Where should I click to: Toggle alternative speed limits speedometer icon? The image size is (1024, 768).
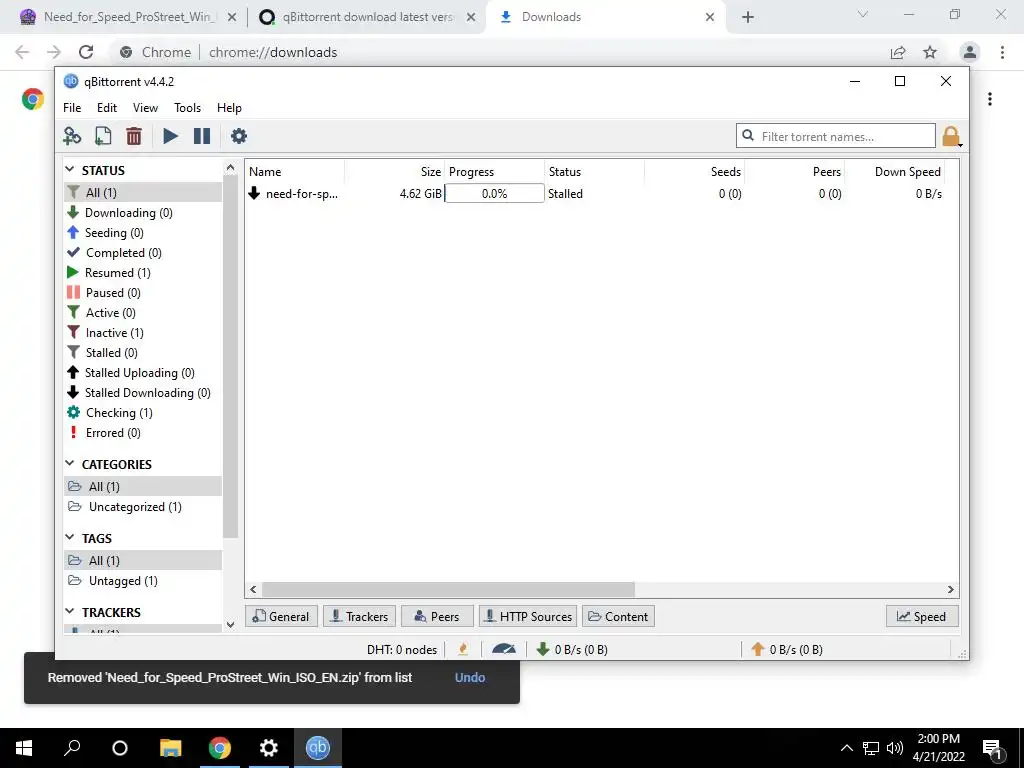504,649
